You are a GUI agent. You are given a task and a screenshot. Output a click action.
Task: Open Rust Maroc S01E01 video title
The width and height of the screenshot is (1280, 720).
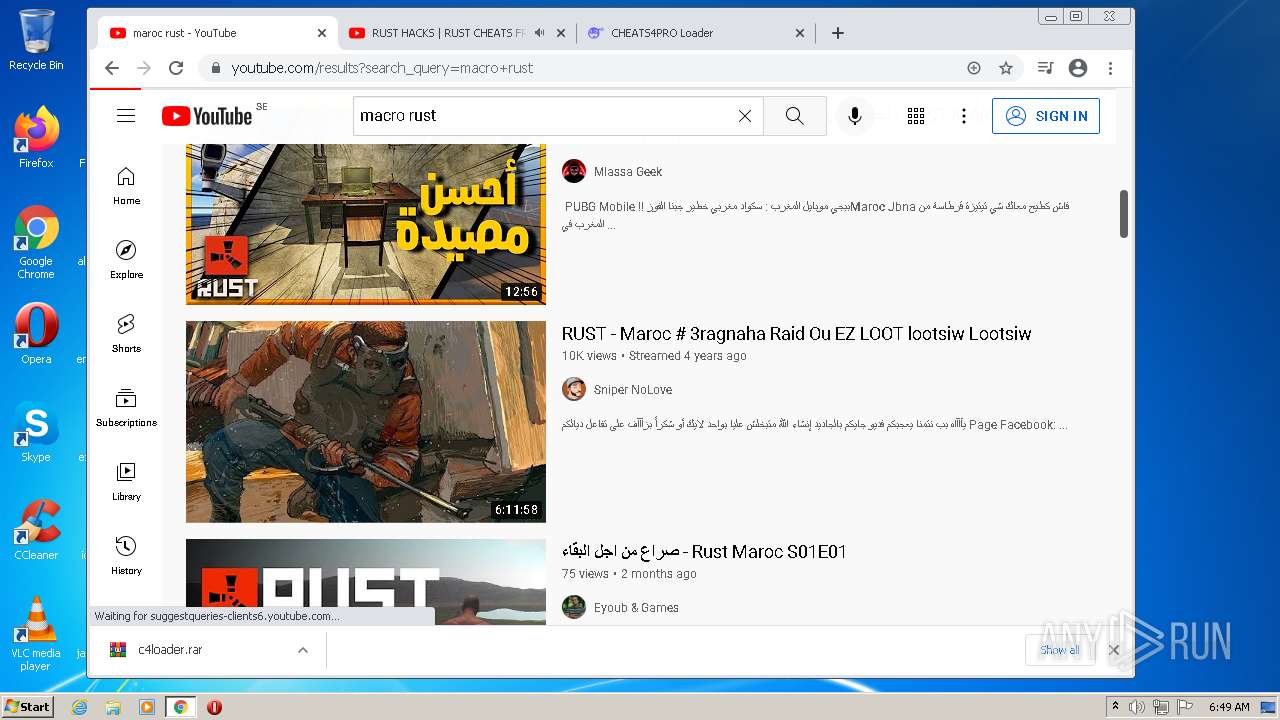coord(704,552)
